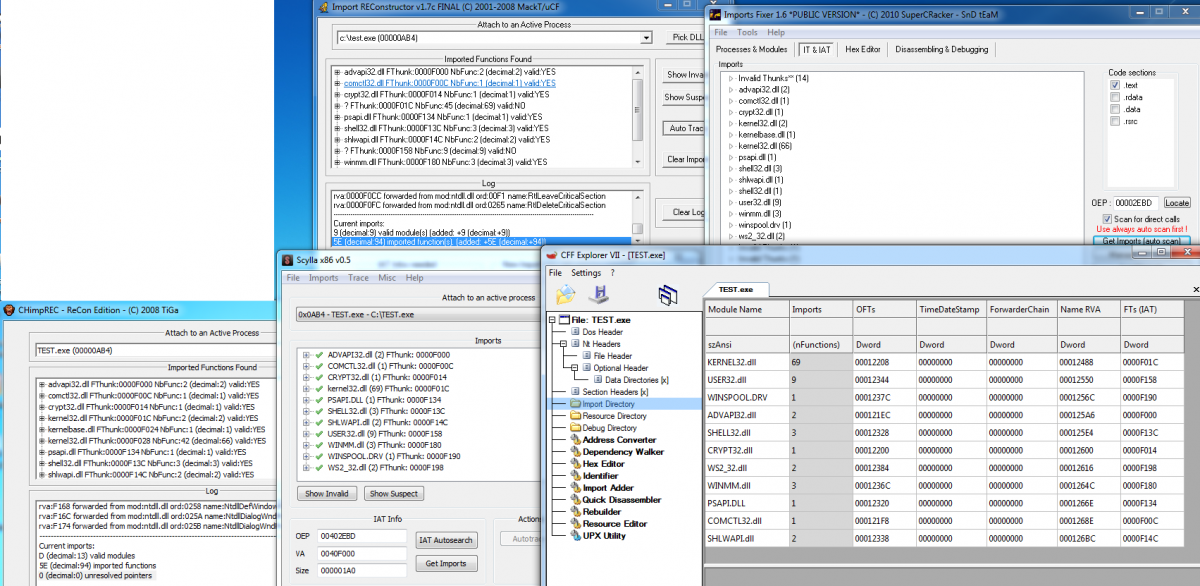The width and height of the screenshot is (1200, 586).
Task: Open File menu in Imports Fixer
Action: point(720,33)
